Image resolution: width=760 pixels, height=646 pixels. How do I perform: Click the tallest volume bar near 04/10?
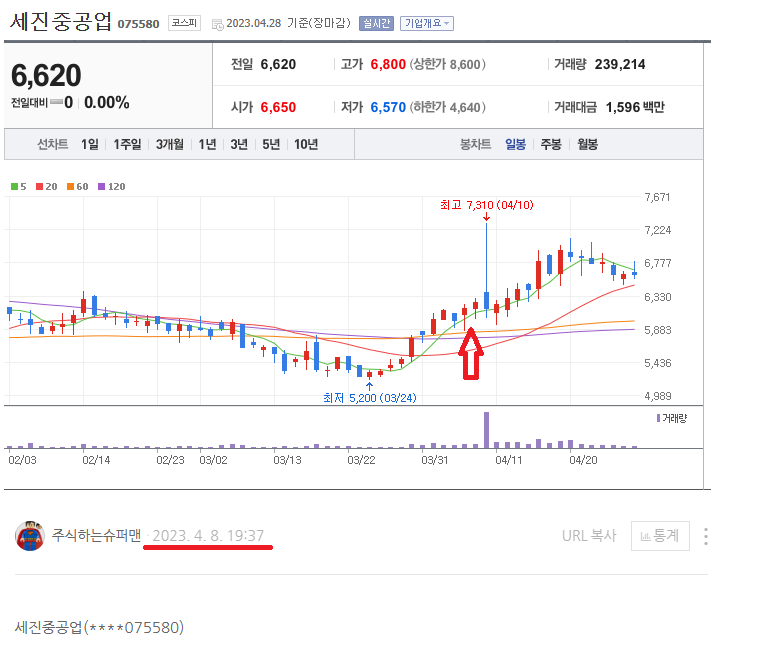(487, 430)
